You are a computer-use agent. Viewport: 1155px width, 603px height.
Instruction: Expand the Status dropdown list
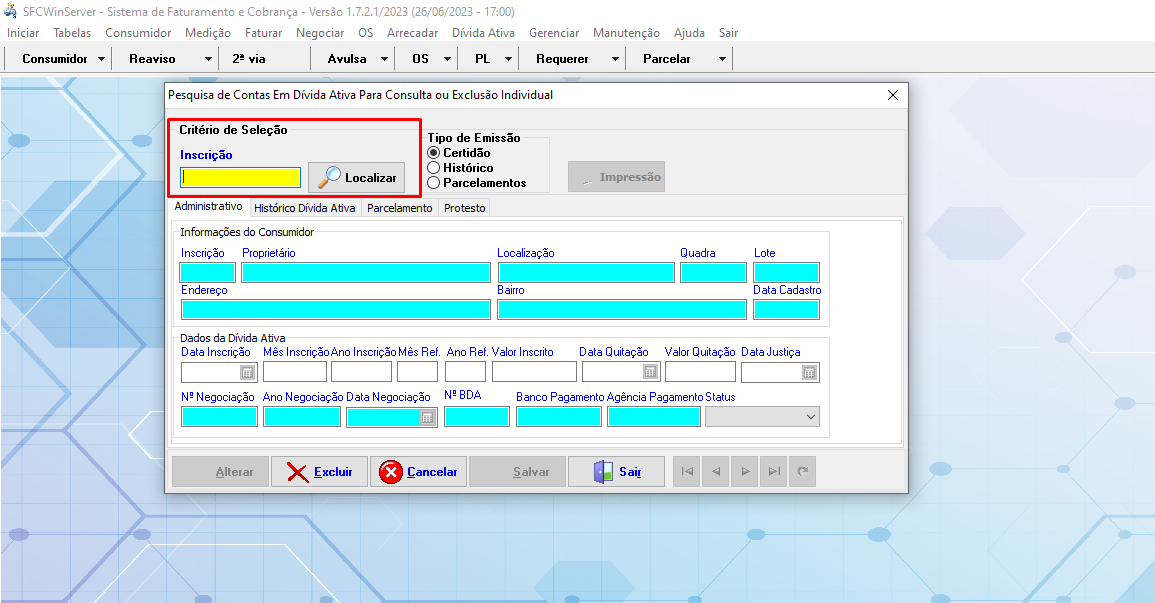[x=810, y=418]
